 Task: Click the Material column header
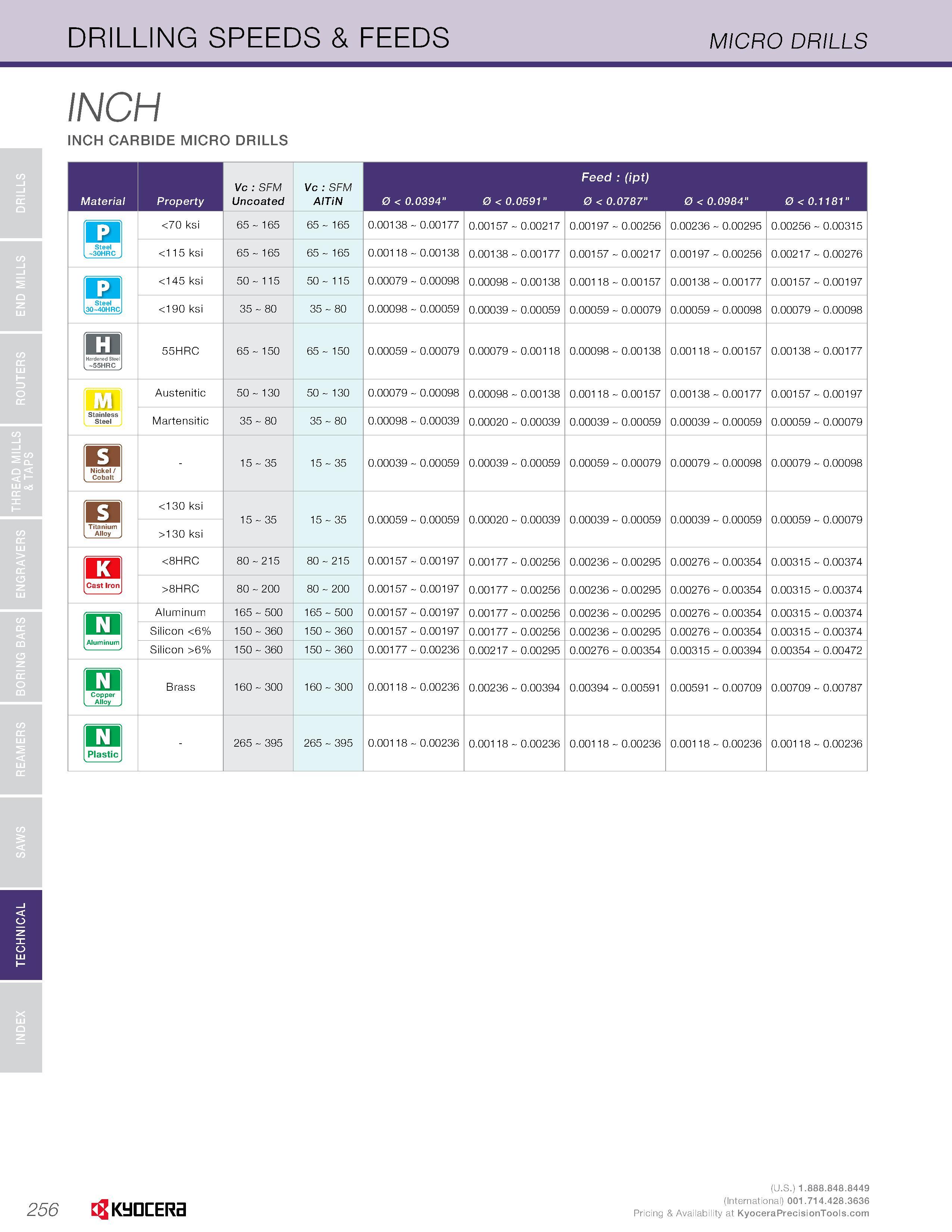tap(103, 201)
